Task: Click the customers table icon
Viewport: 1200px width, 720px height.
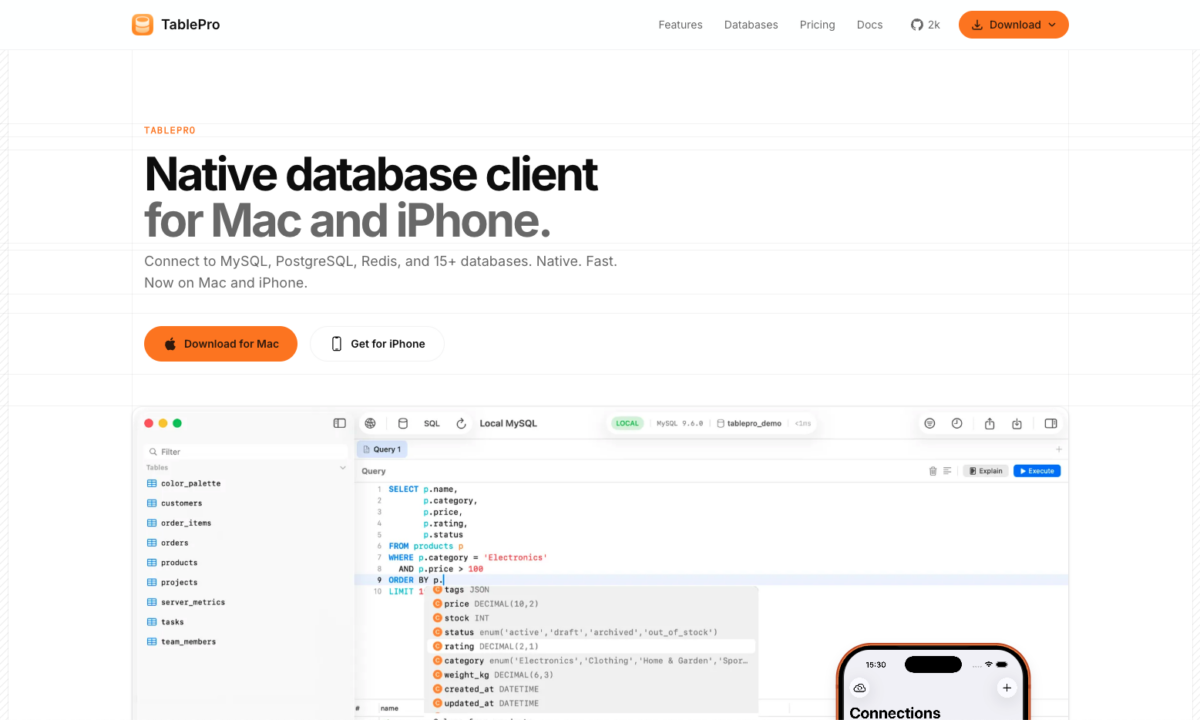Action: point(151,503)
